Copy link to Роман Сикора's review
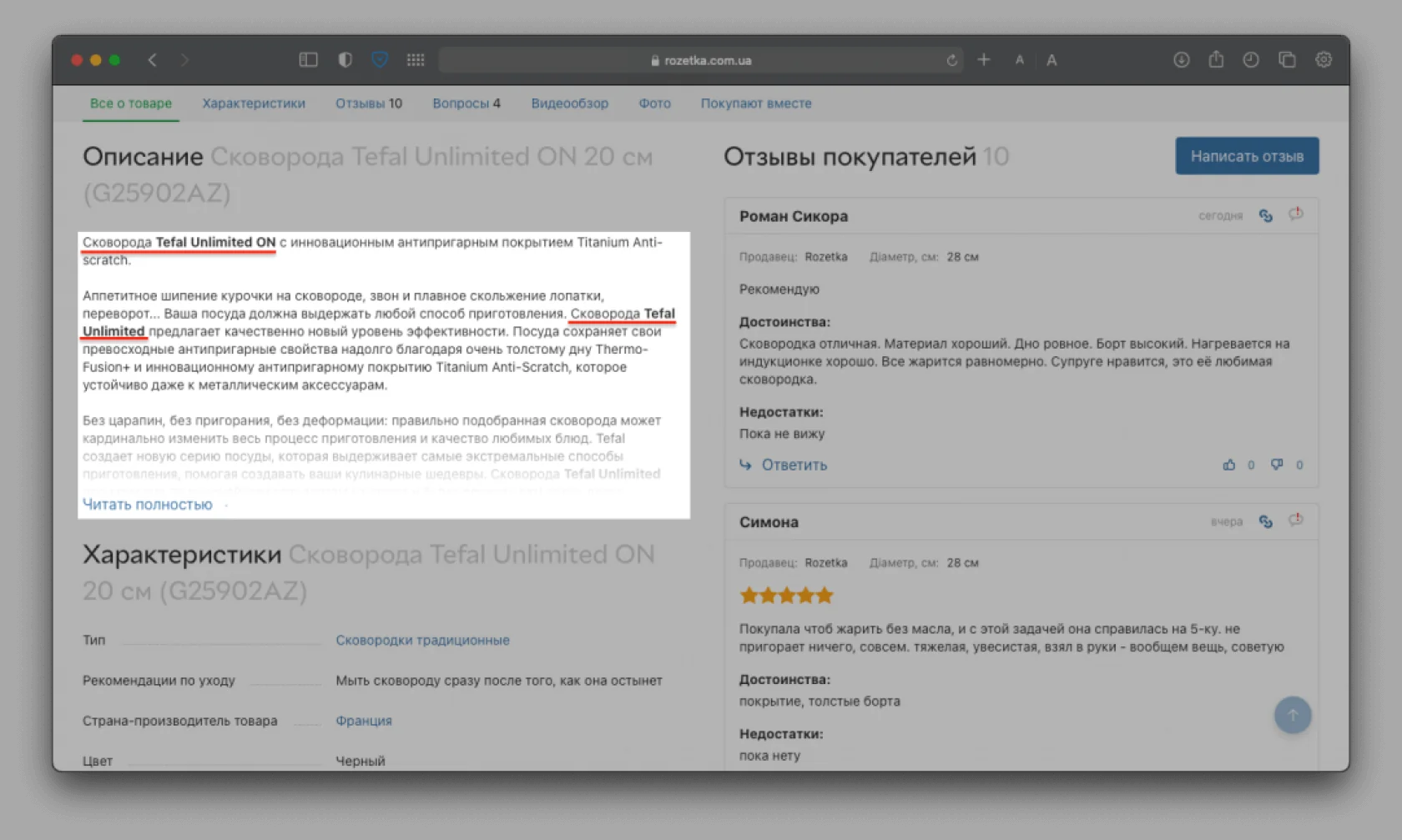 1265,216
